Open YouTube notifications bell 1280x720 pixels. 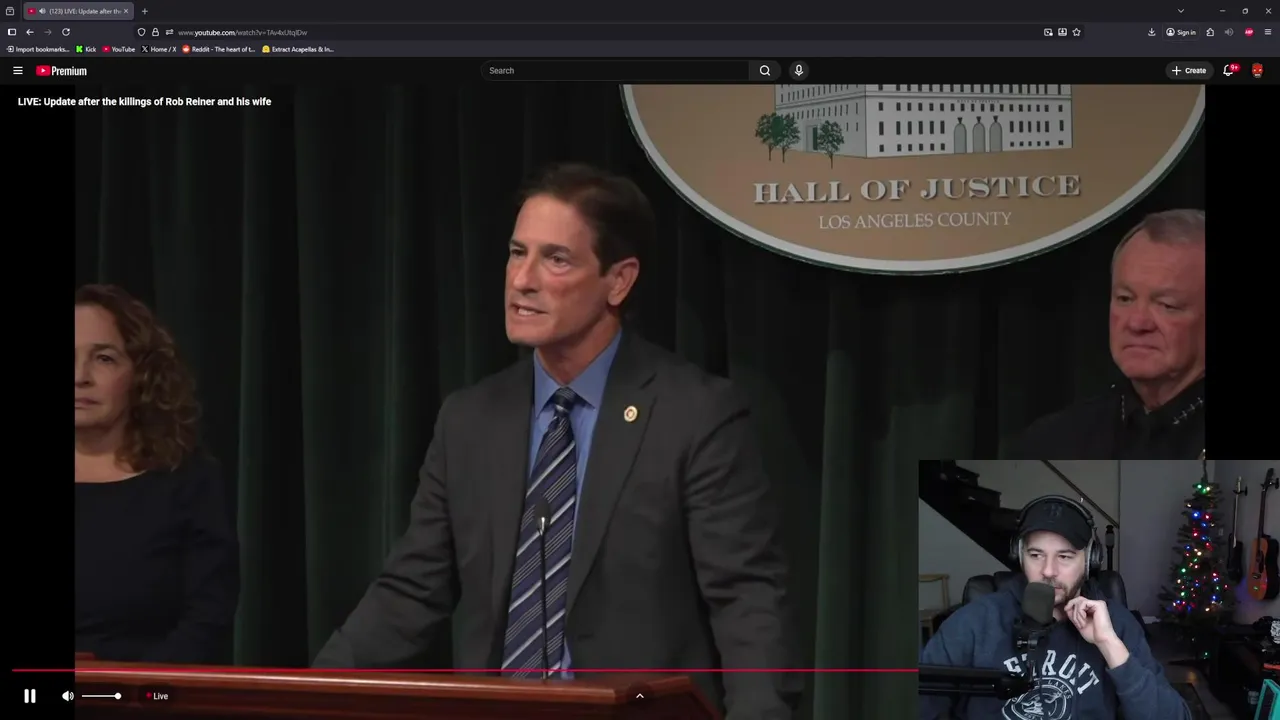coord(1229,70)
